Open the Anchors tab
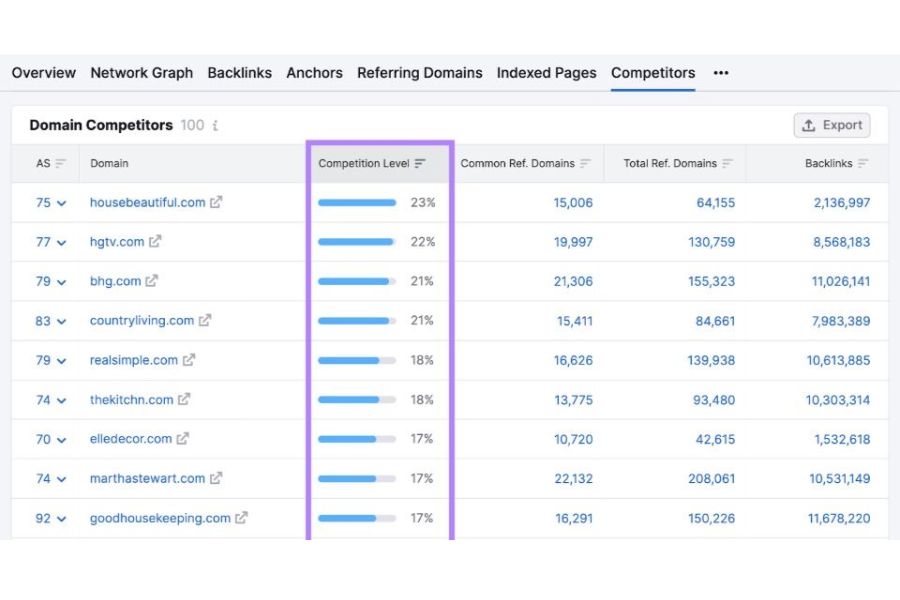Viewport: 900px width, 600px height. click(x=315, y=73)
